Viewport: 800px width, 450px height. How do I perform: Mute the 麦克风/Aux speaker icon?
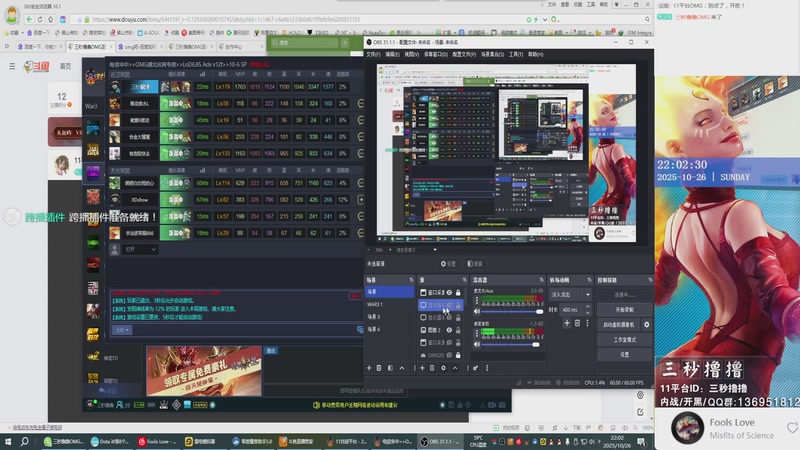[477, 311]
